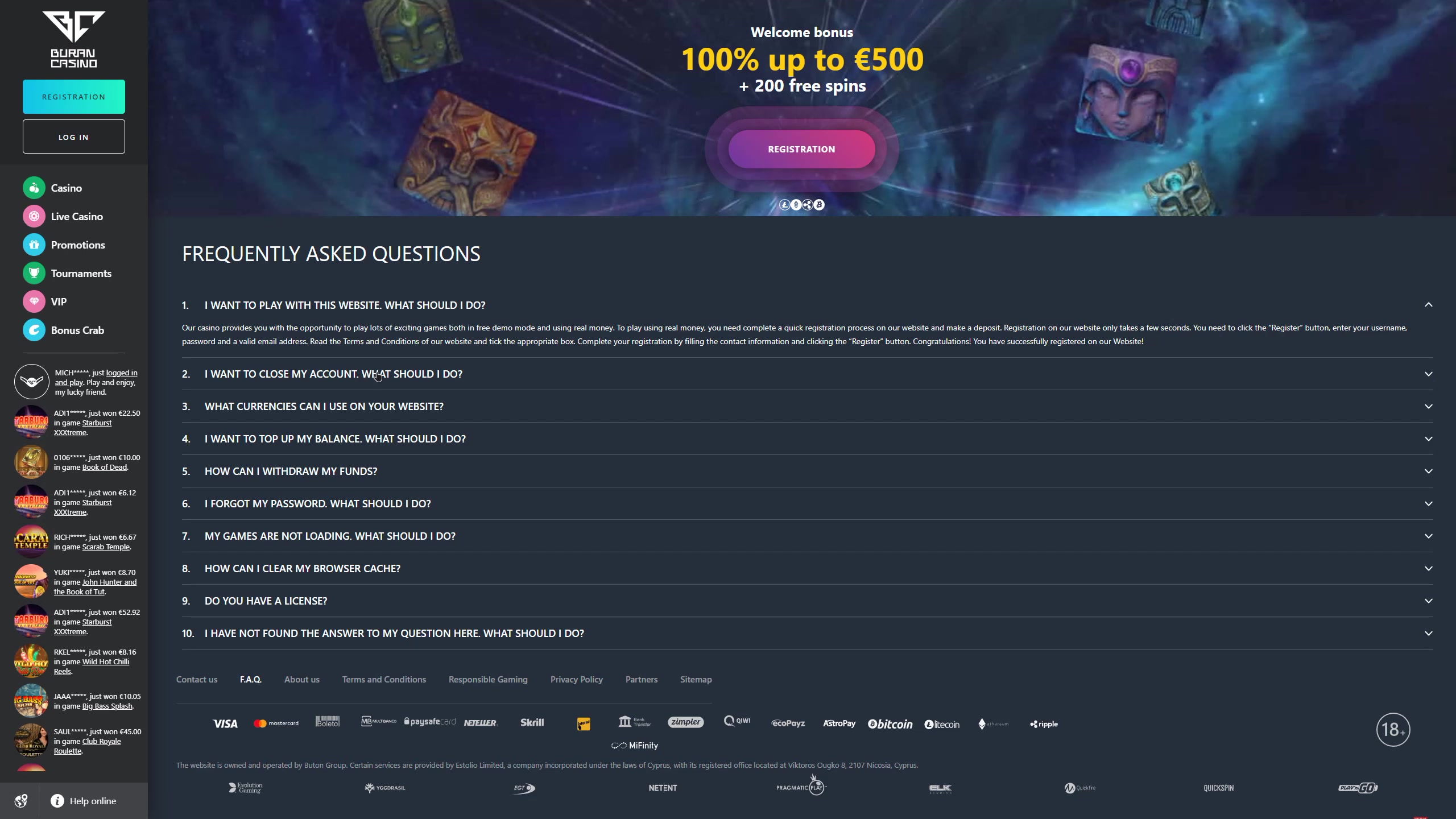Image resolution: width=1456 pixels, height=819 pixels.
Task: Click the Tournaments trophy icon
Action: (34, 273)
